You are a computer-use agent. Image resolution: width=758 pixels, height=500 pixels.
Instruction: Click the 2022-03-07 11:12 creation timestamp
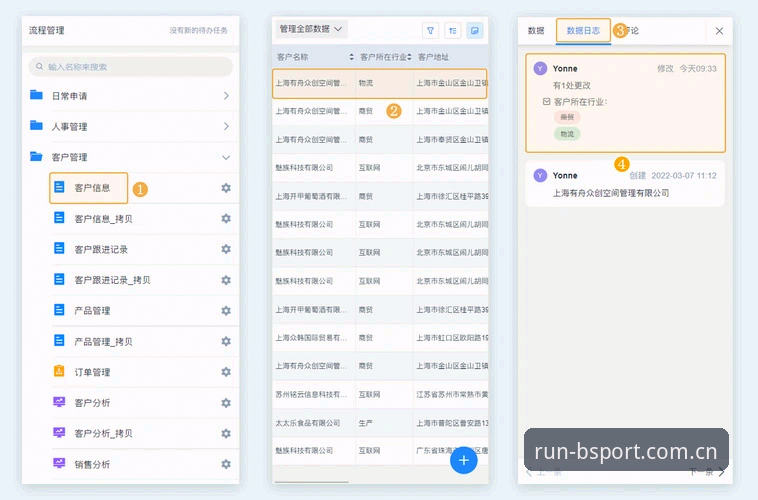tap(684, 176)
